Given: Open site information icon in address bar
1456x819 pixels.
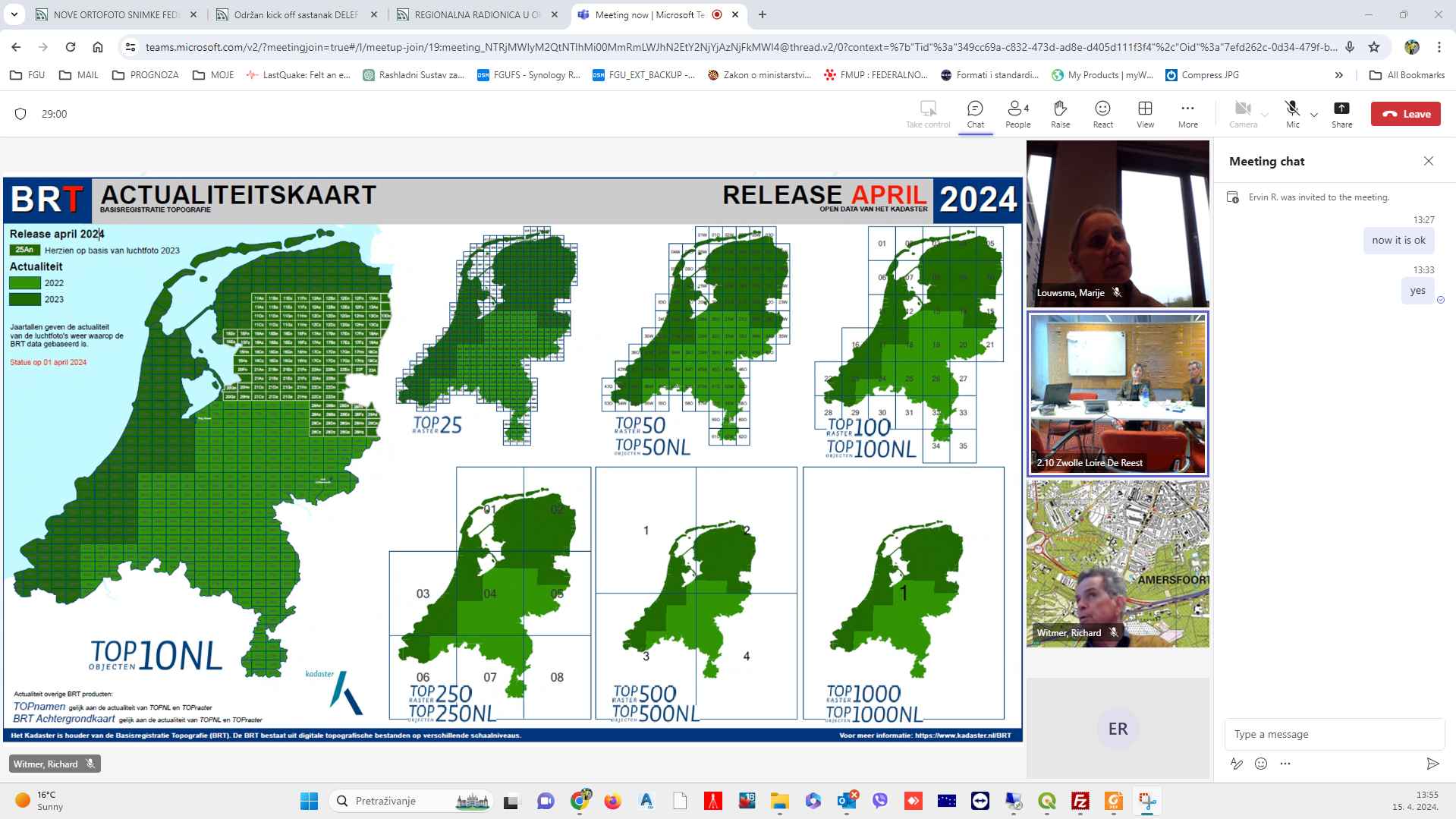Looking at the screenshot, I should 131,47.
